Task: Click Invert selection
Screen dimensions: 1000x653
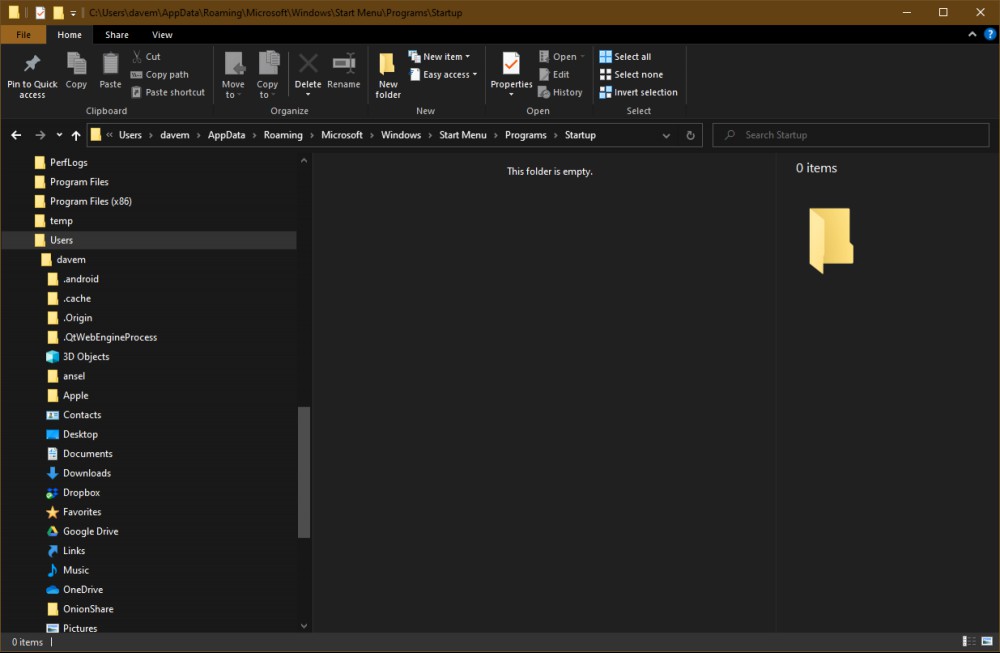Action: coord(638,92)
